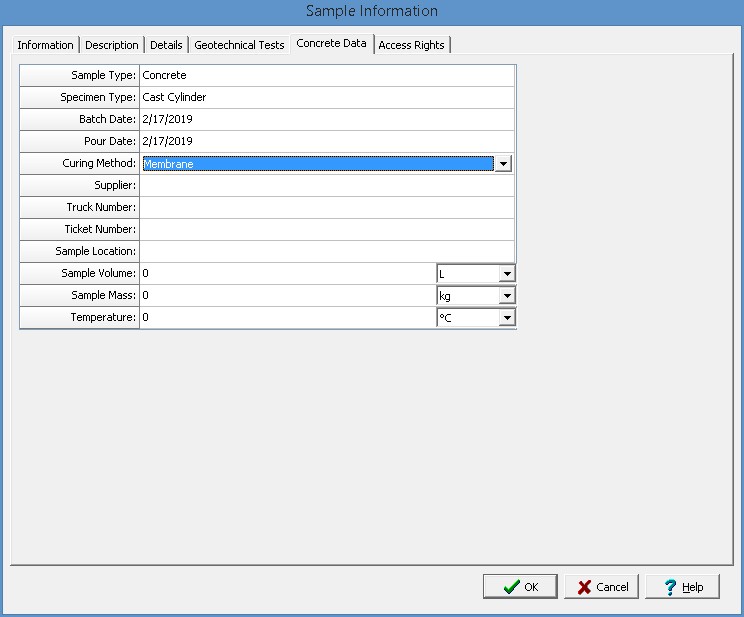This screenshot has width=744, height=617.
Task: Open the Description tab
Action: tap(112, 45)
